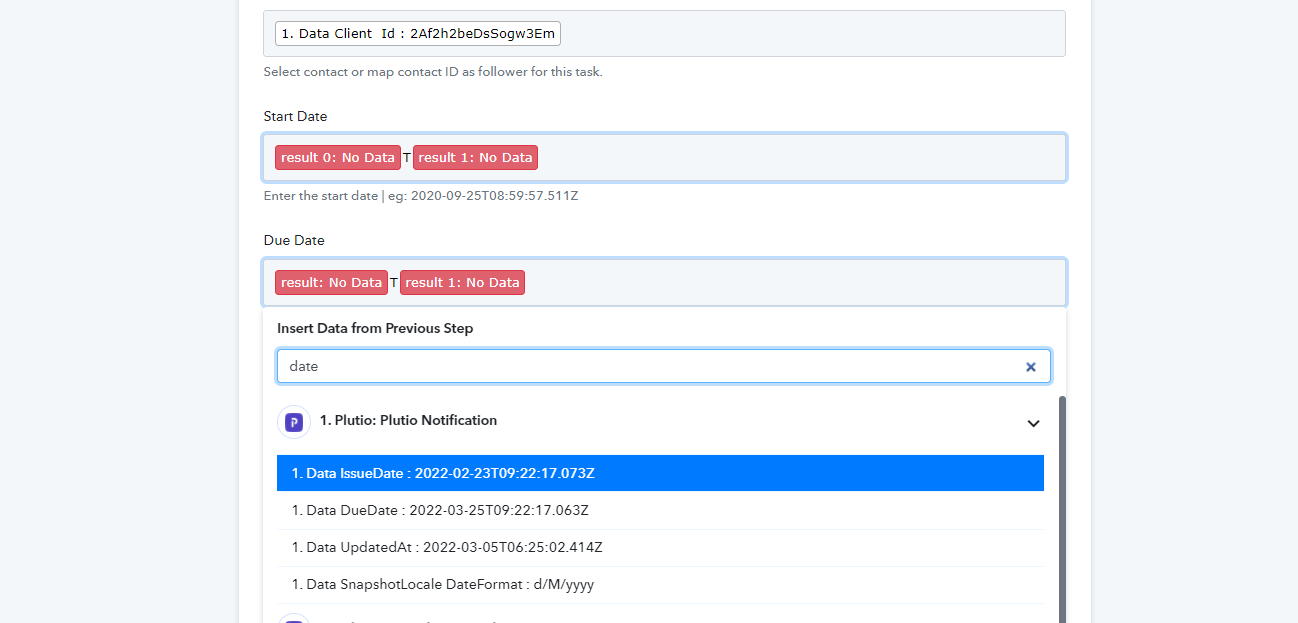The height and width of the screenshot is (623, 1298).
Task: Select the Data Client Id tag
Action: pos(418,33)
